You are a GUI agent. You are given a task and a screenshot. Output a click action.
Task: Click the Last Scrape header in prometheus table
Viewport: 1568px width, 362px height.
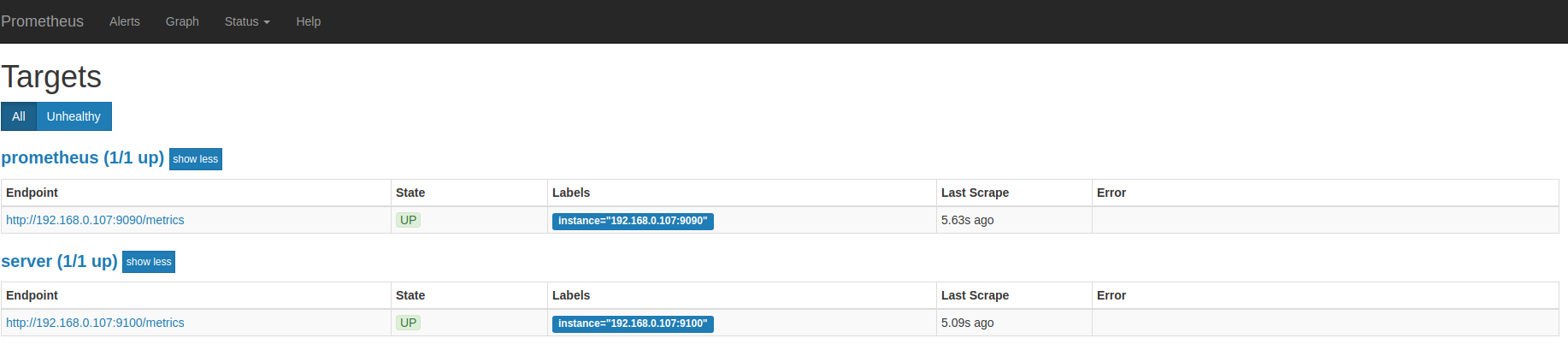(975, 193)
